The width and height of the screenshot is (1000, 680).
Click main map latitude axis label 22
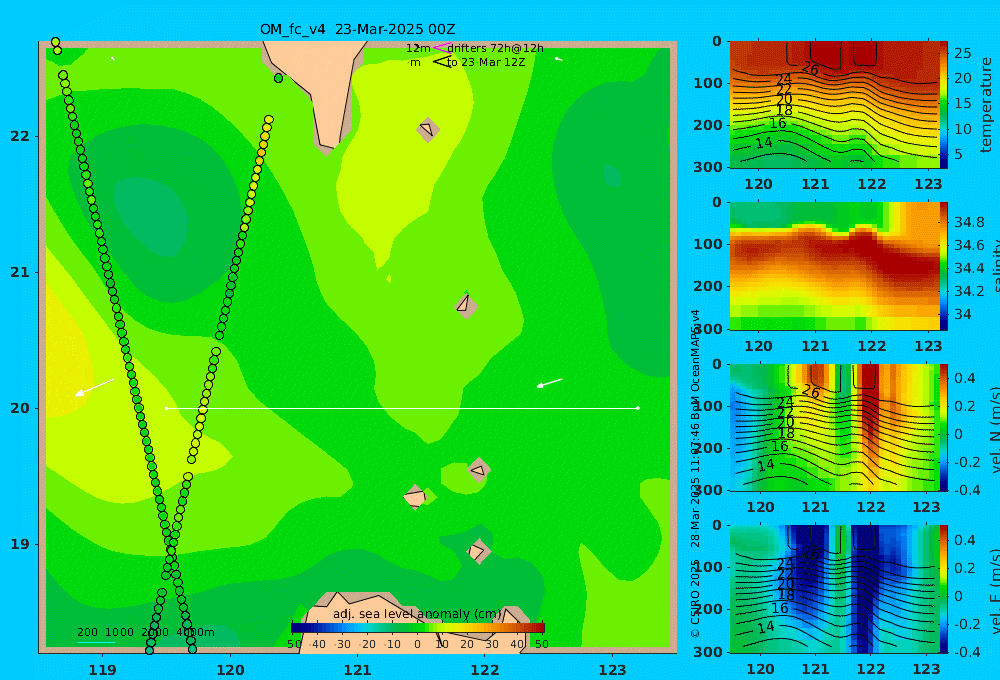(x=20, y=137)
